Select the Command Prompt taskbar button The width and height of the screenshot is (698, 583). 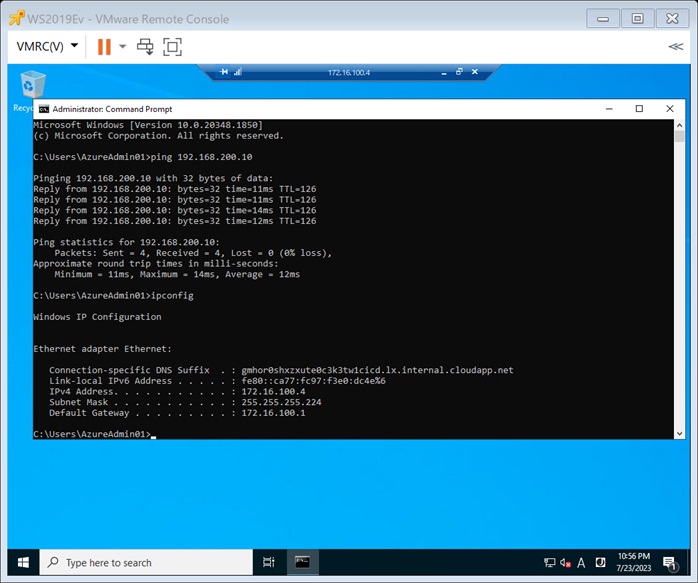click(303, 563)
